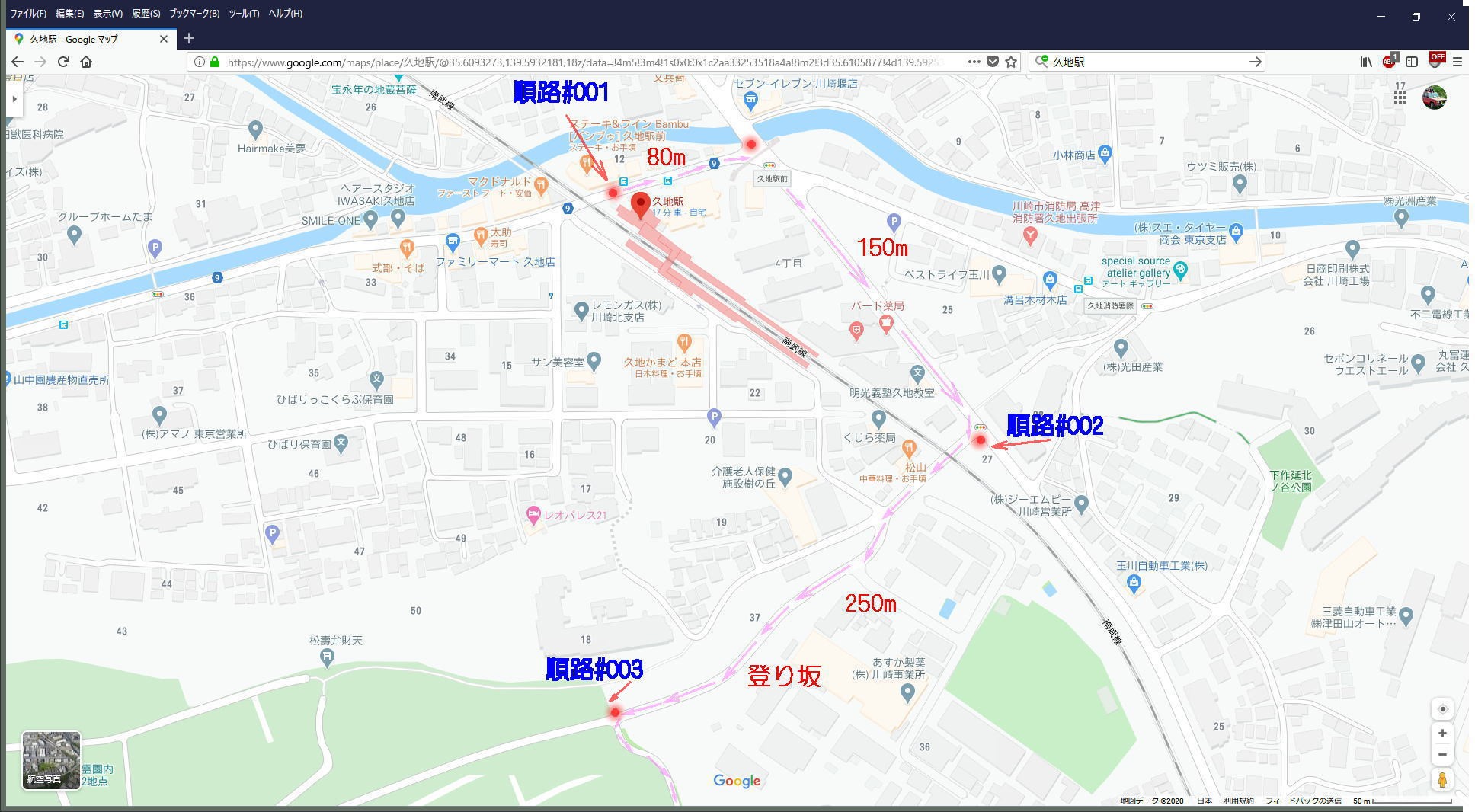Select the 川崎市消防局 高津消防署 marker
The image size is (1475, 812).
coord(1030,236)
